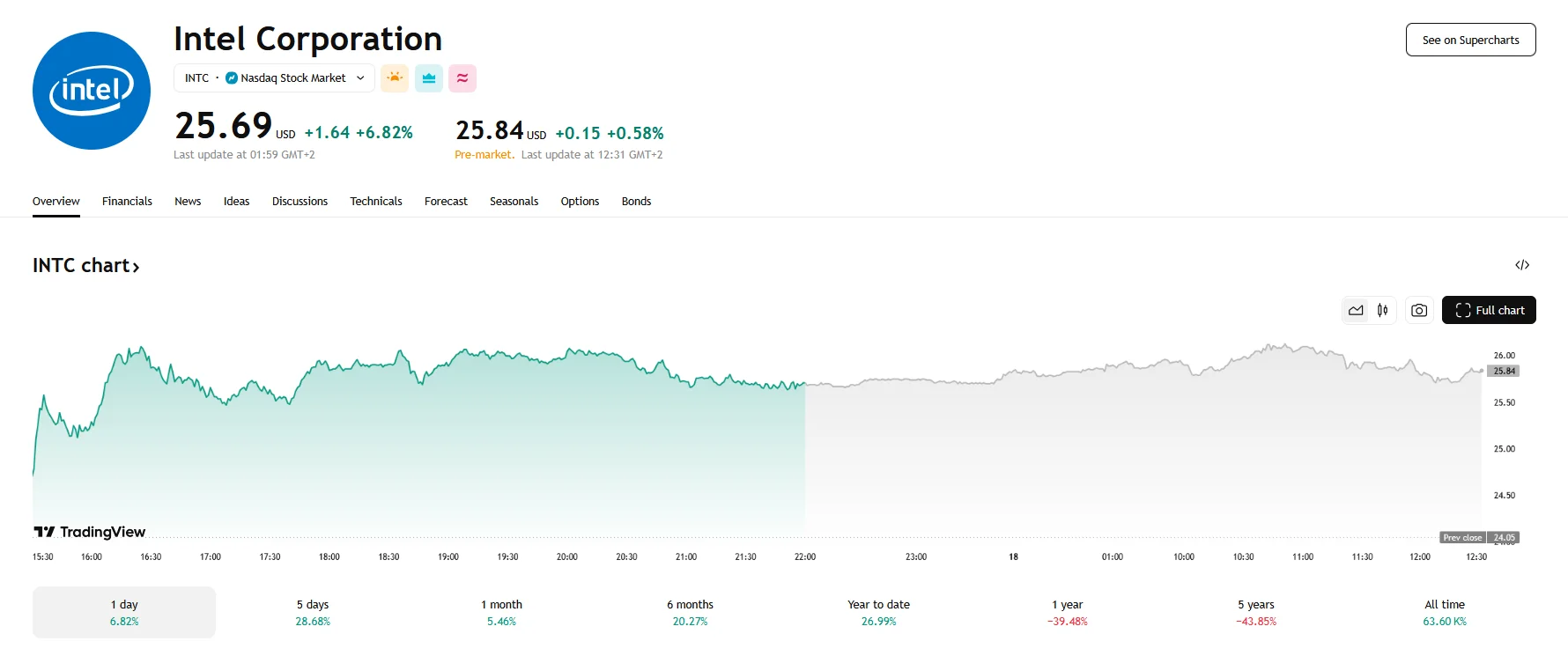The width and height of the screenshot is (1568, 656).
Task: Switch the chart to candlestick view
Action: [x=1382, y=310]
